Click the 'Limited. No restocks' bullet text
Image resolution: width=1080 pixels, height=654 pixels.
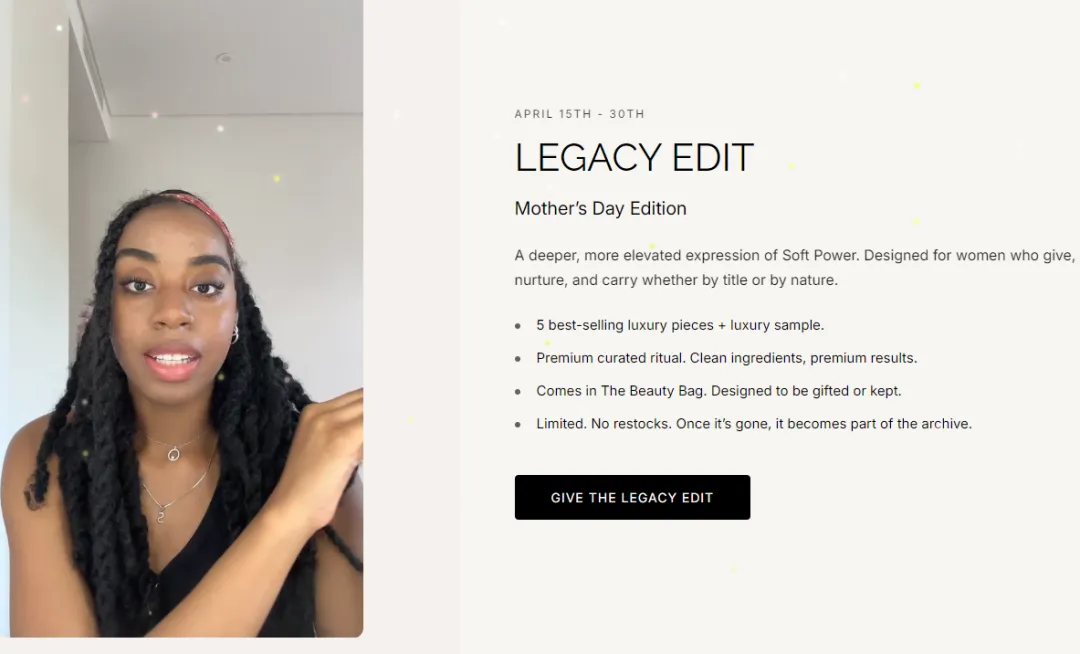754,424
